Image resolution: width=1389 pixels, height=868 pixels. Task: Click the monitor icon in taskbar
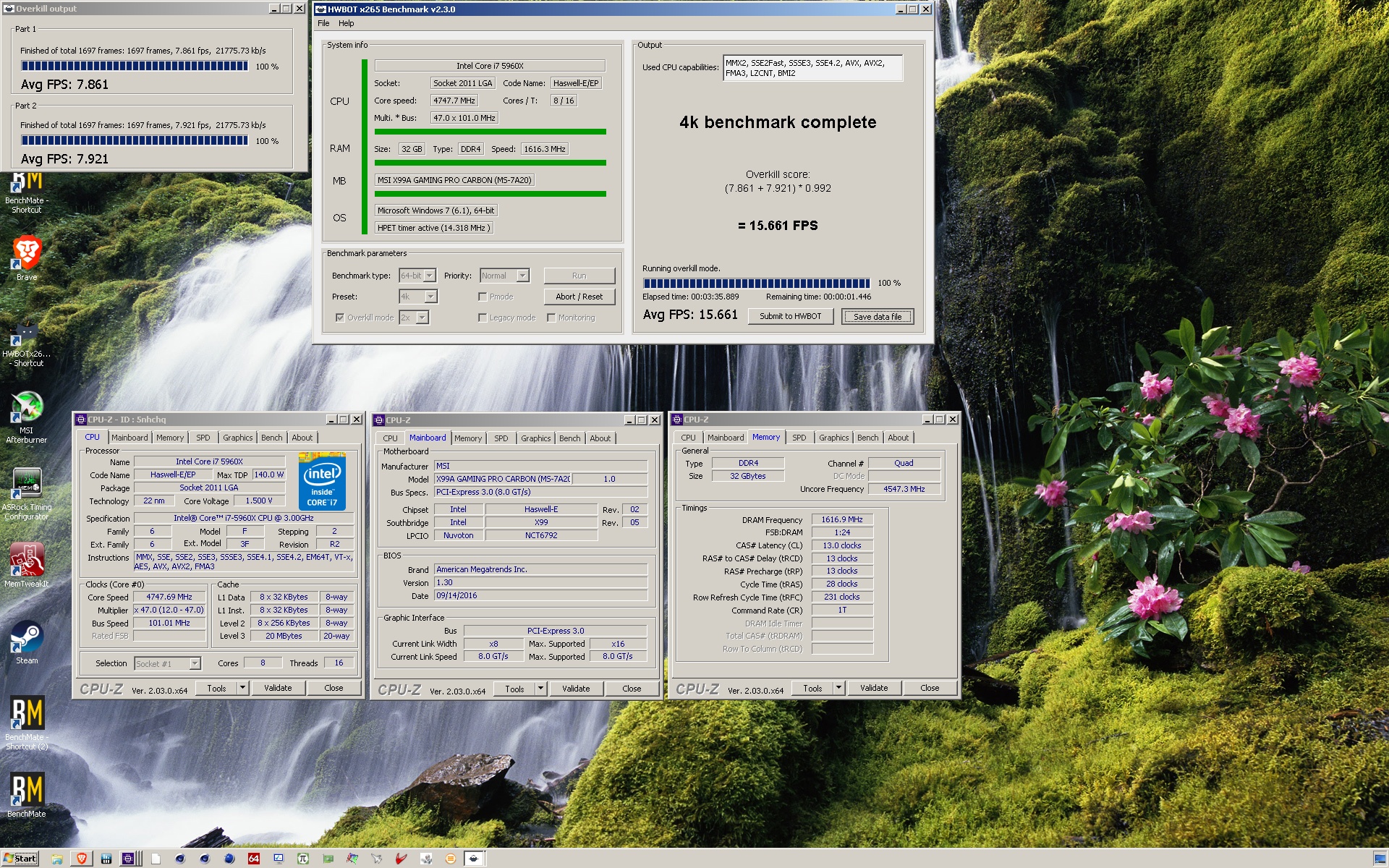279,859
